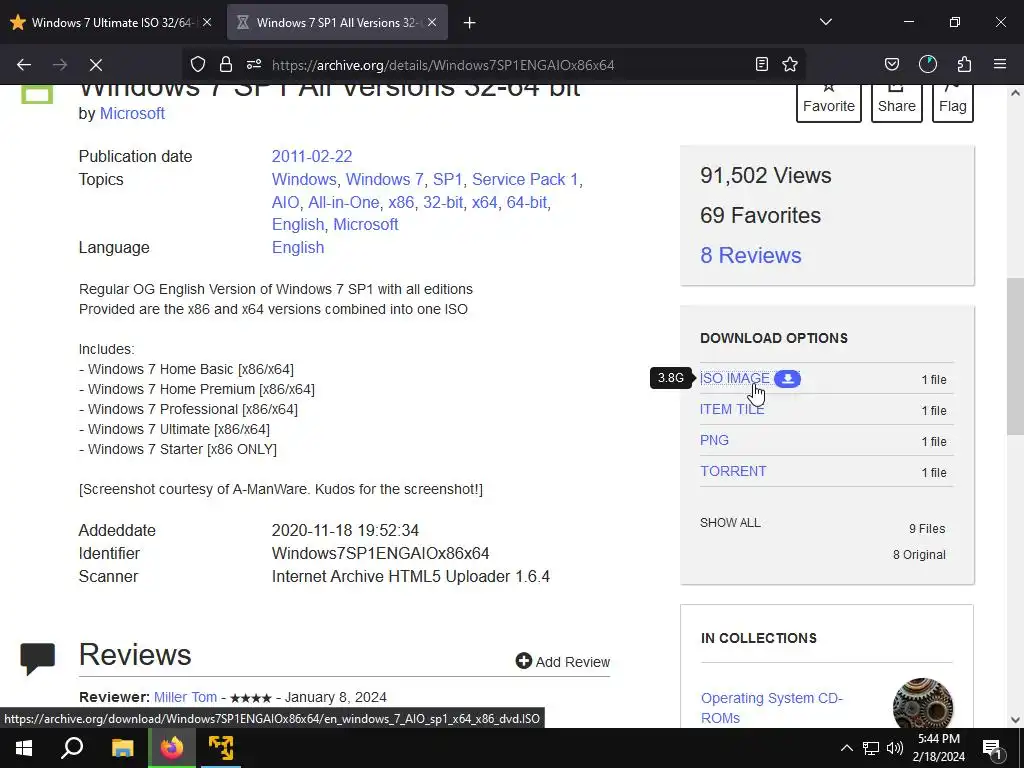Open the TORRENT download option
This screenshot has height=768, width=1024.
pyautogui.click(x=733, y=472)
